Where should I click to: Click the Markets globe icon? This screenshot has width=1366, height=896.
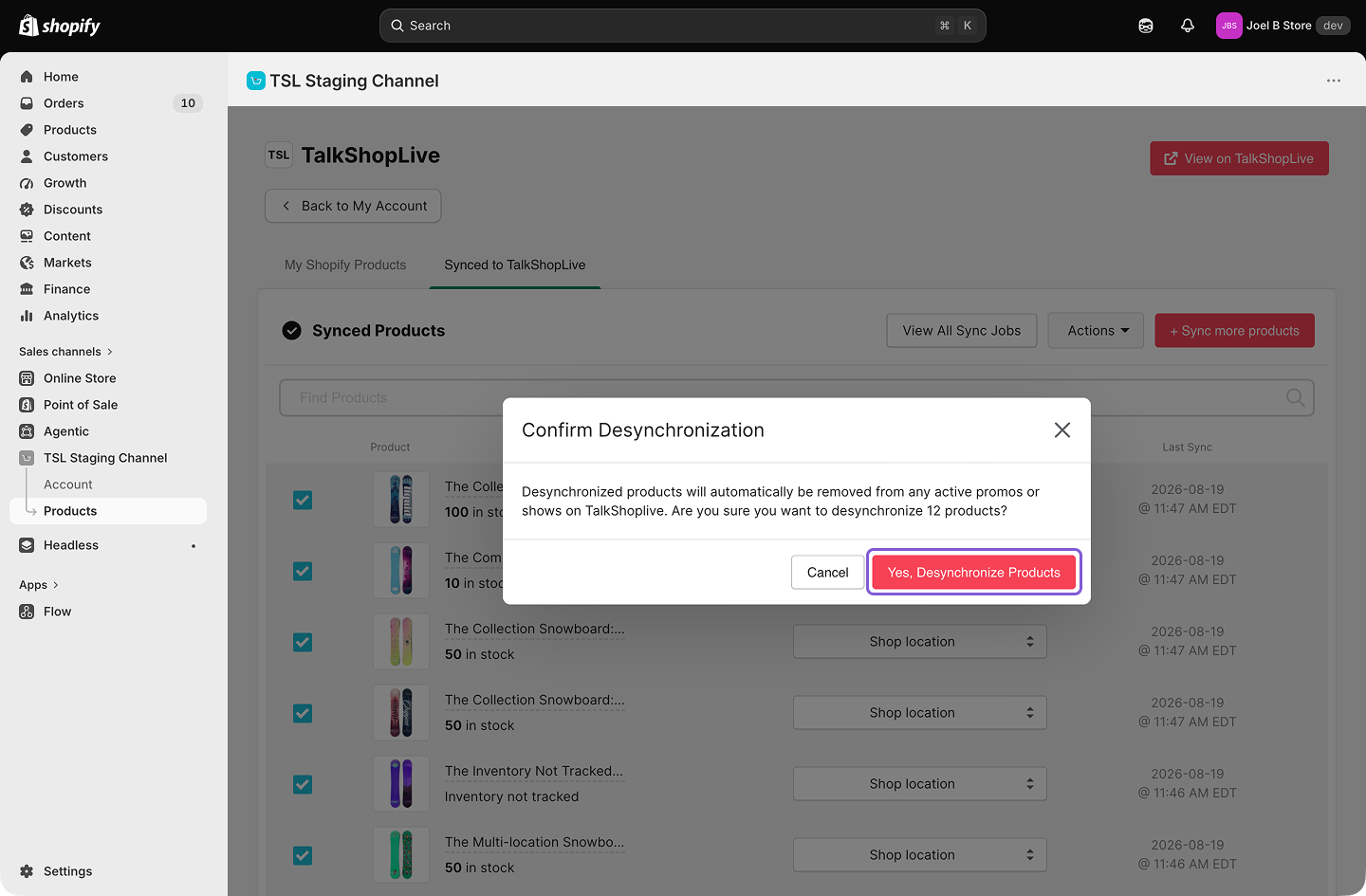pos(27,263)
